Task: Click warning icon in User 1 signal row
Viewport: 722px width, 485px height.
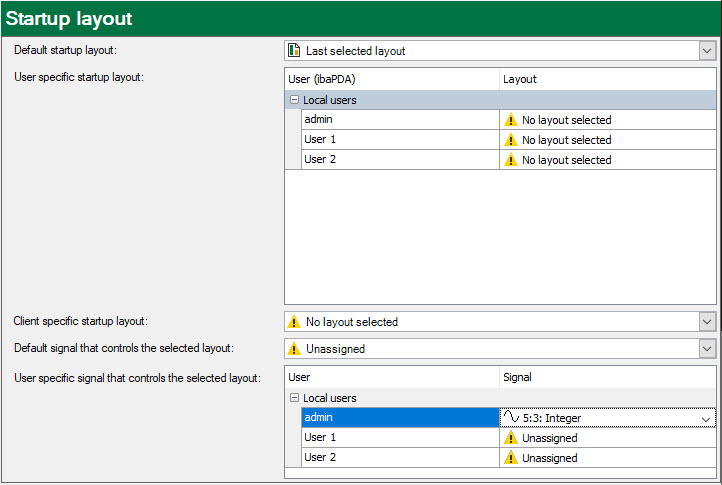Action: pyautogui.click(x=511, y=438)
